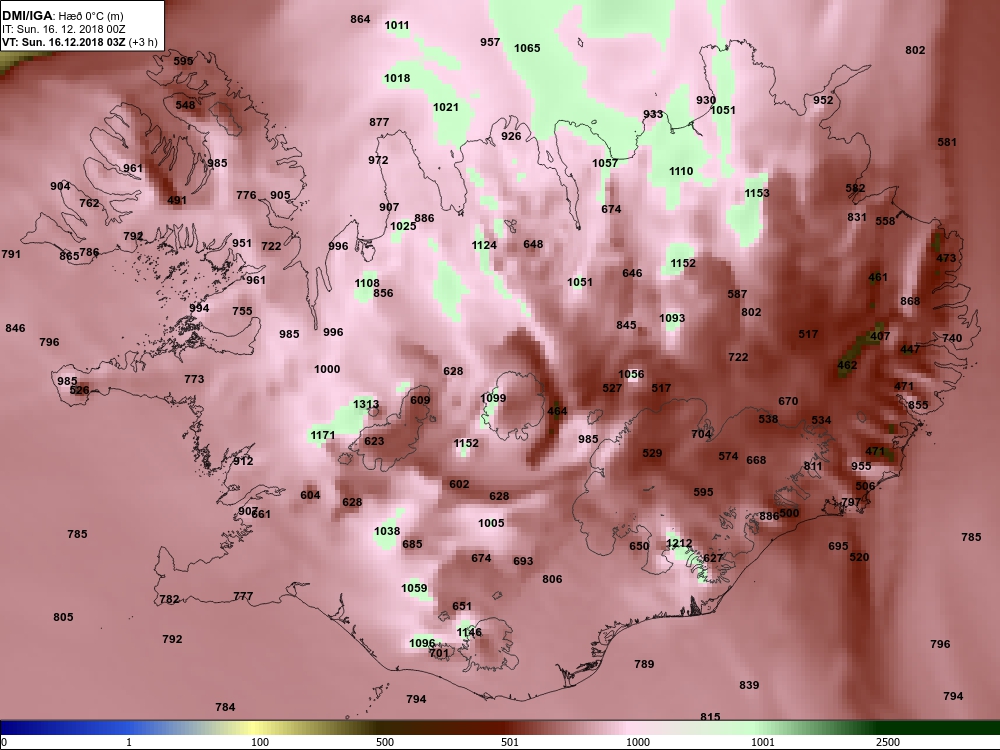Select the 1018 height label
The image size is (1000, 750).
point(397,78)
